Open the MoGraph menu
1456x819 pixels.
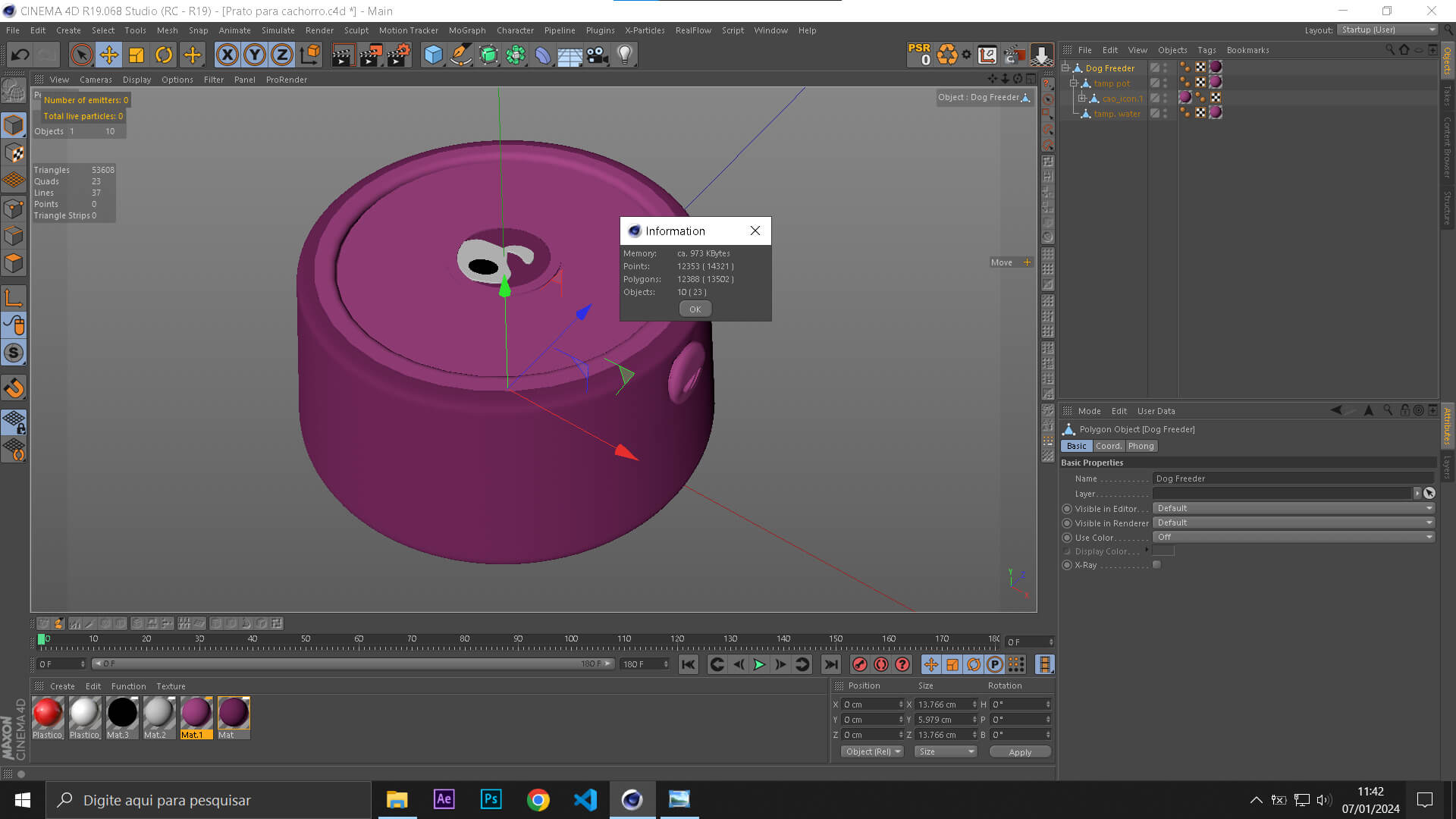point(466,30)
